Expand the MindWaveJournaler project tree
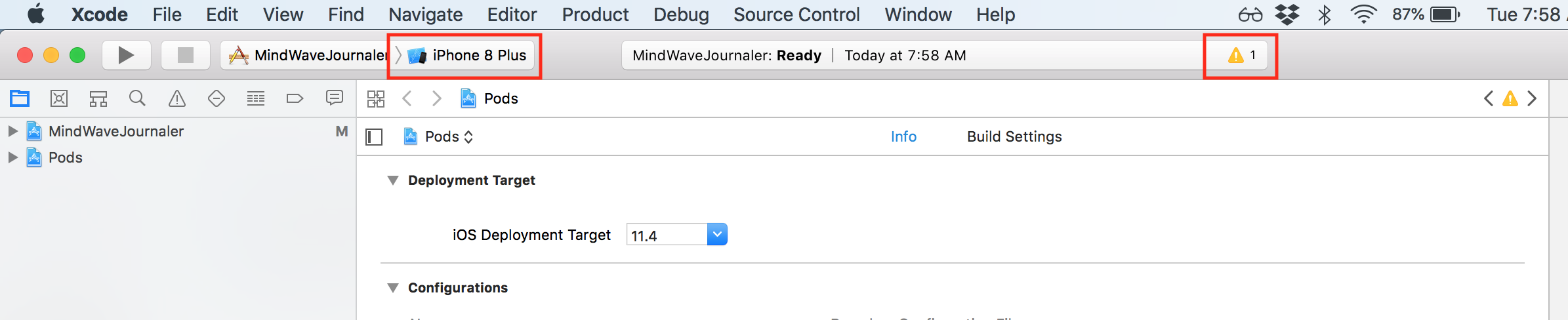Viewport: 1568px width, 320px height. pyautogui.click(x=12, y=131)
